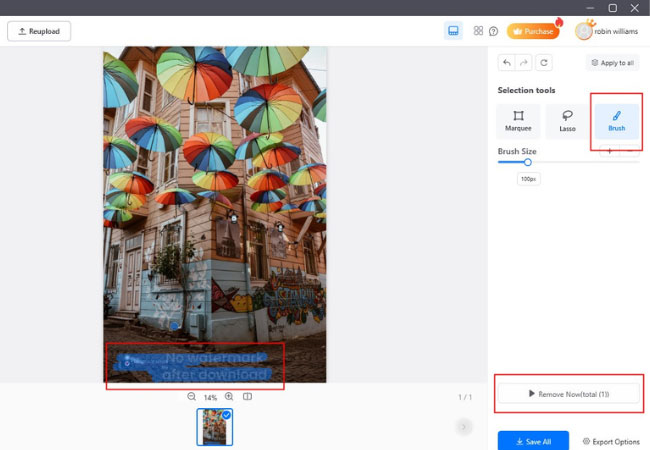The height and width of the screenshot is (450, 650).
Task: Click on the Brush Size slider handle
Action: click(x=528, y=162)
